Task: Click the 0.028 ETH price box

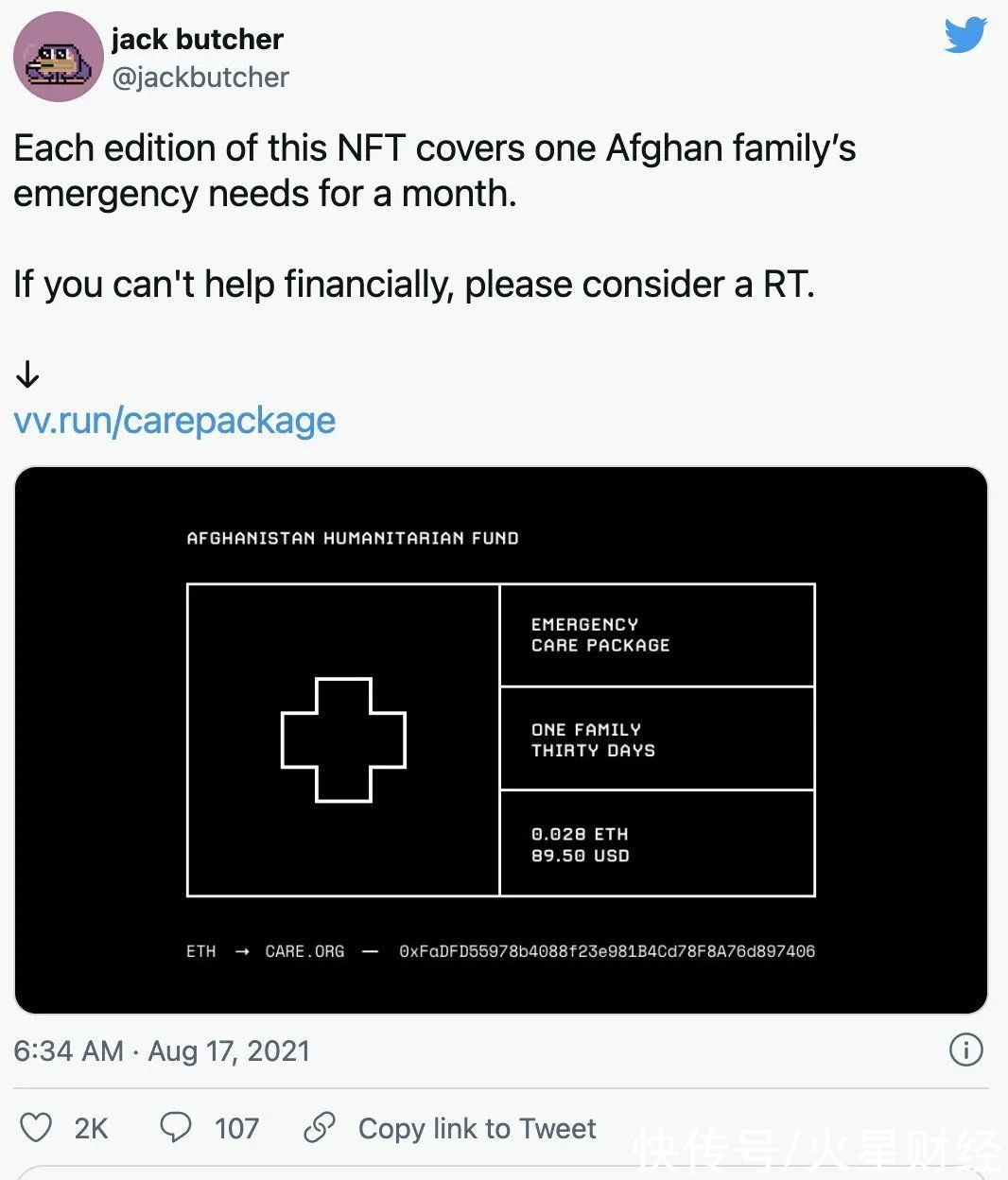Action: click(x=657, y=843)
